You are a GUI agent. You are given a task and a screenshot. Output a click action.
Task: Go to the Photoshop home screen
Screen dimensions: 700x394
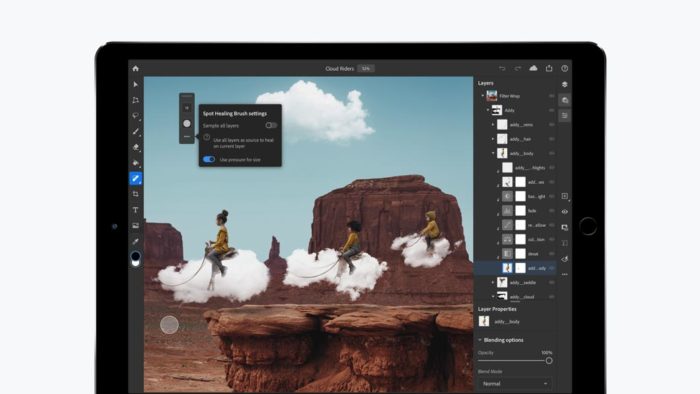click(135, 68)
